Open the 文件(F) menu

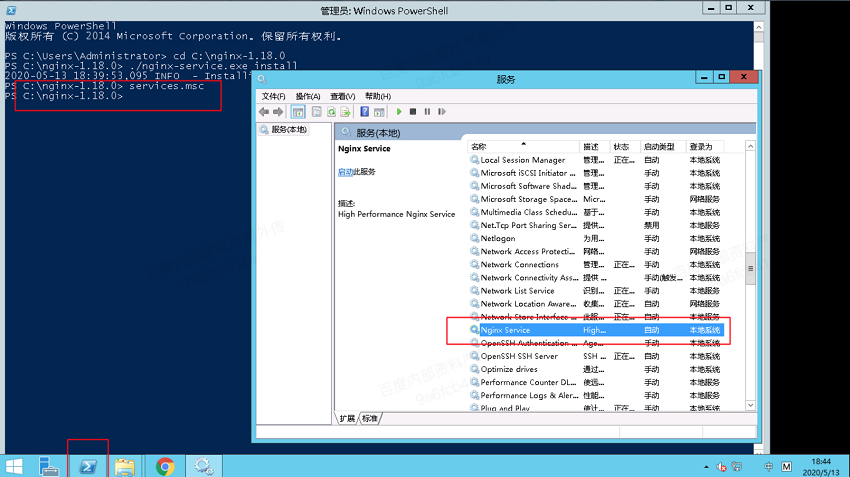click(273, 96)
